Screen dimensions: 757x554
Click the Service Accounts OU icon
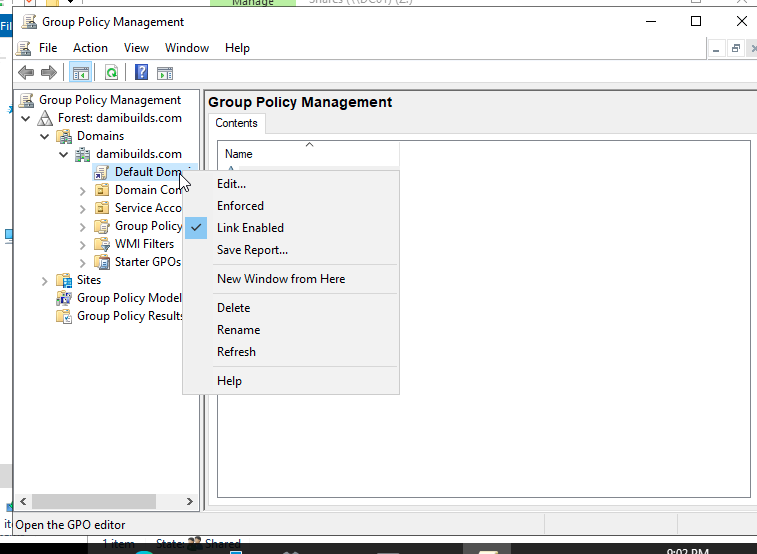tap(101, 208)
